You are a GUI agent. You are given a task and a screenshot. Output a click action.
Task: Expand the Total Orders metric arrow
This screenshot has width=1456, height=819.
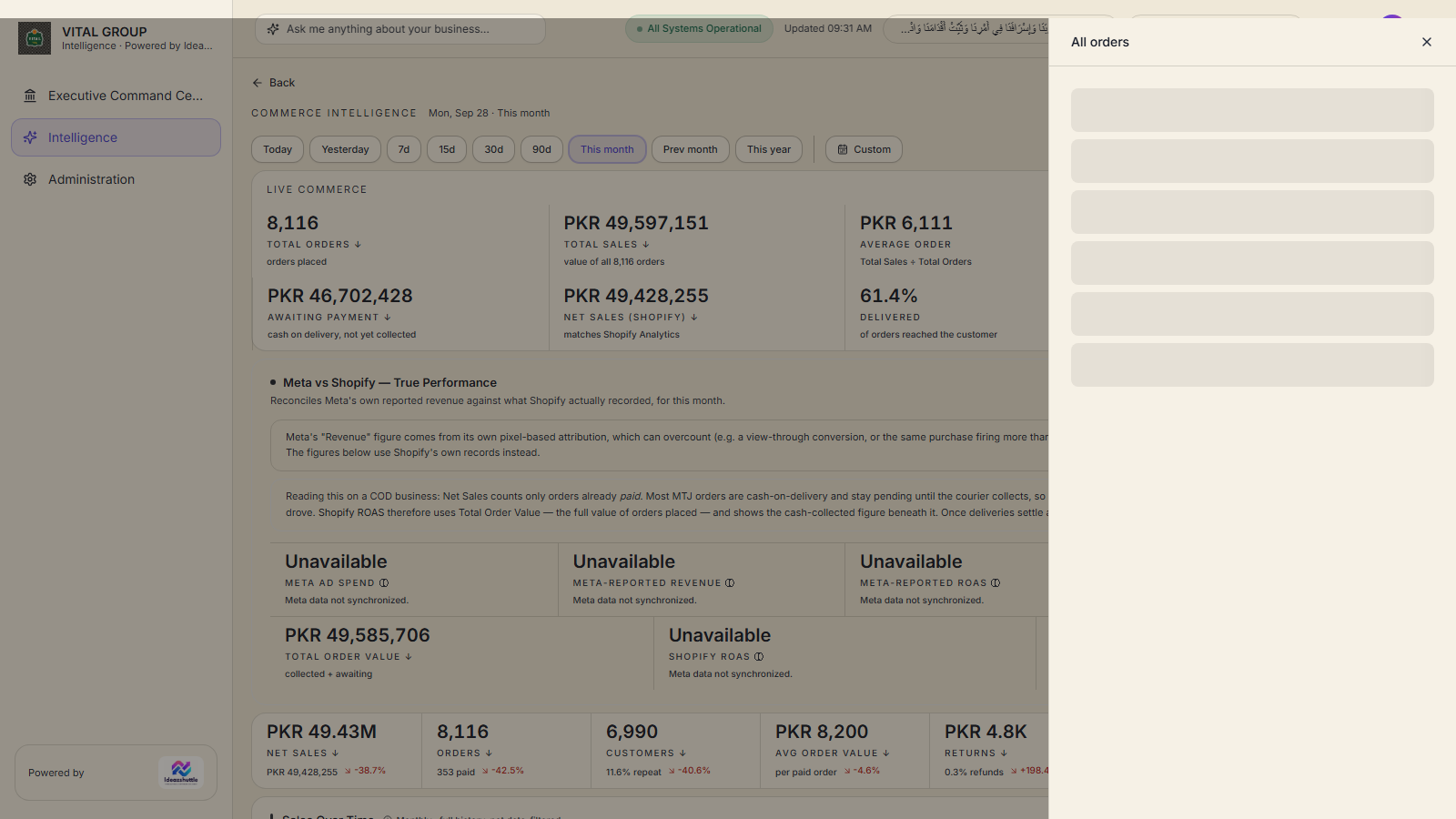(x=358, y=245)
